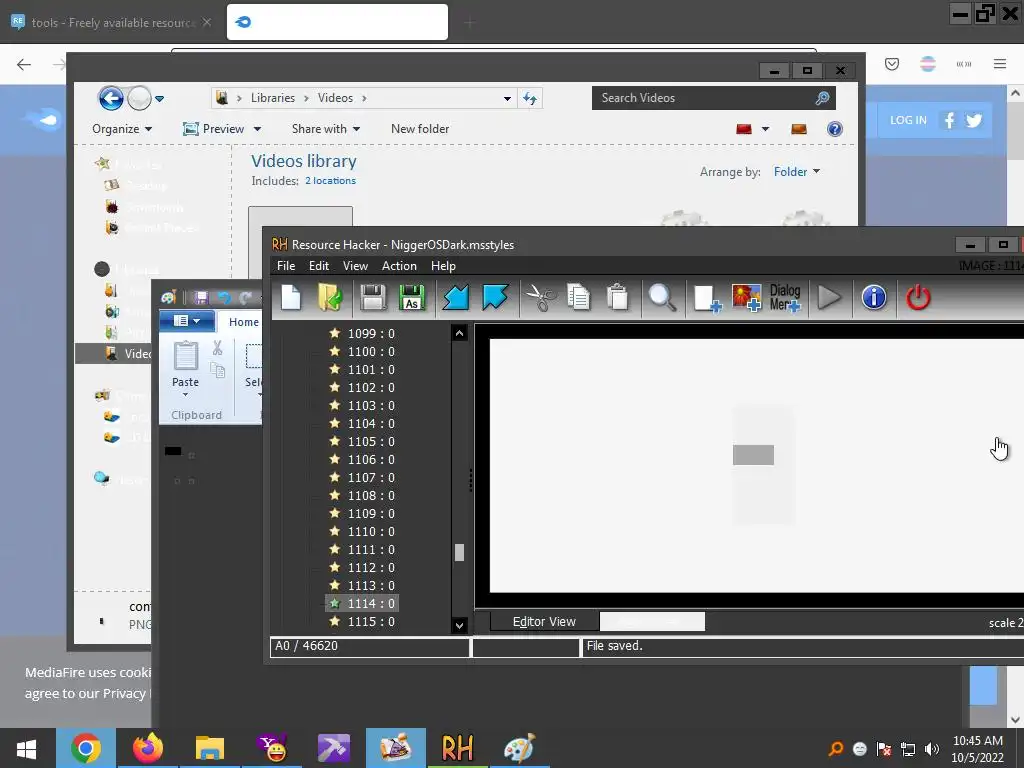Open the Organize dropdown in Explorer
This screenshot has width=1024, height=768.
tap(122, 129)
